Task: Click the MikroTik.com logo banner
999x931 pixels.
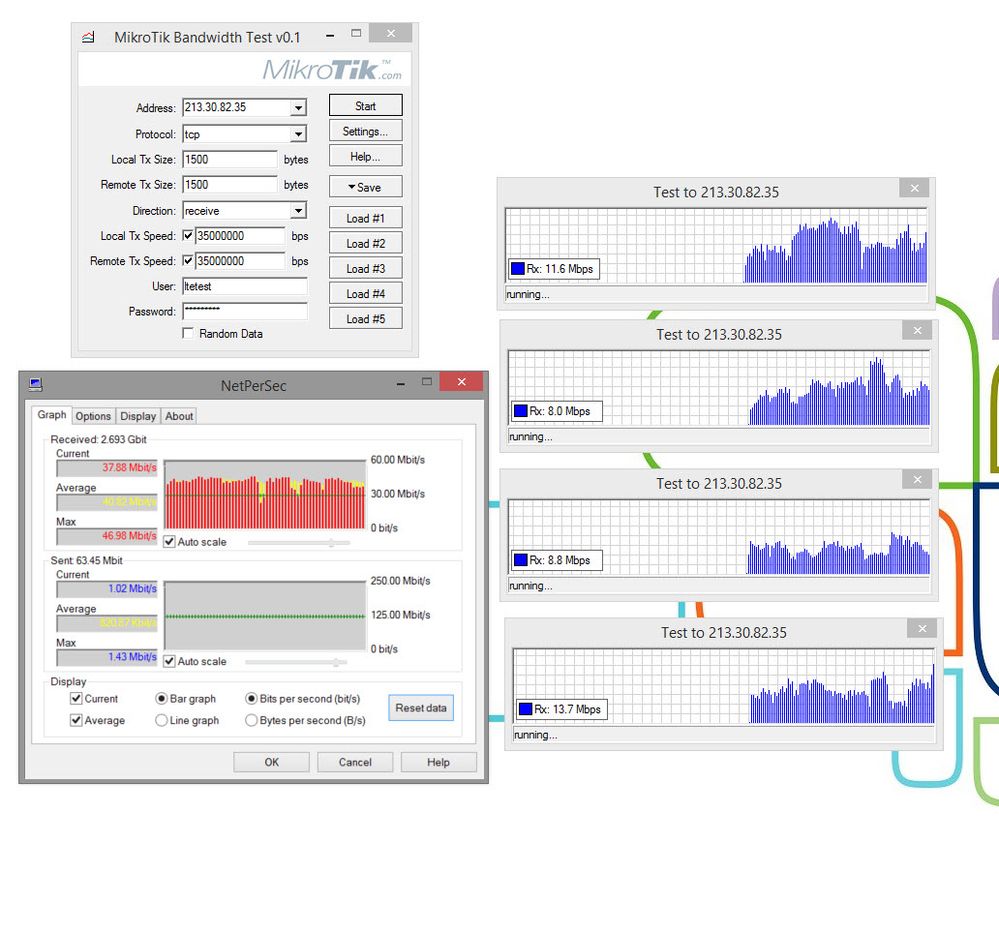Action: [332, 70]
